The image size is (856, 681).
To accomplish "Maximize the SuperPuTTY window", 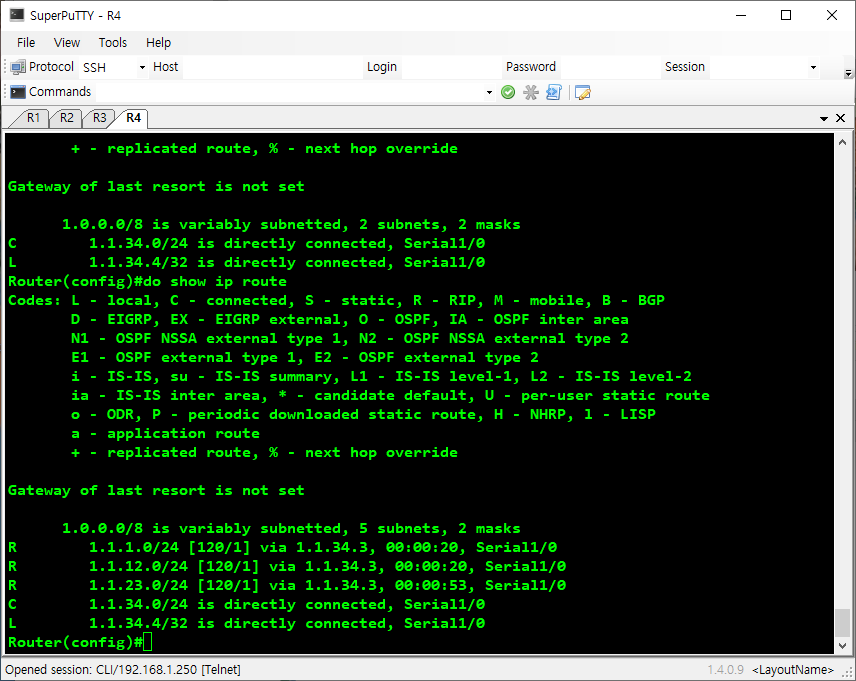I will click(x=786, y=15).
